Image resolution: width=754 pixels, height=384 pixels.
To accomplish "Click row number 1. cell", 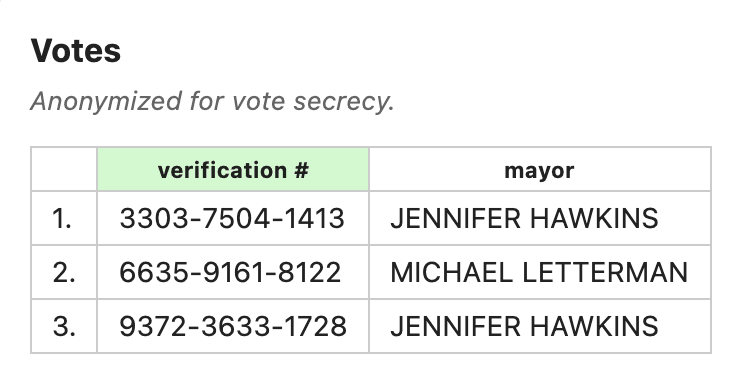I will coord(64,218).
